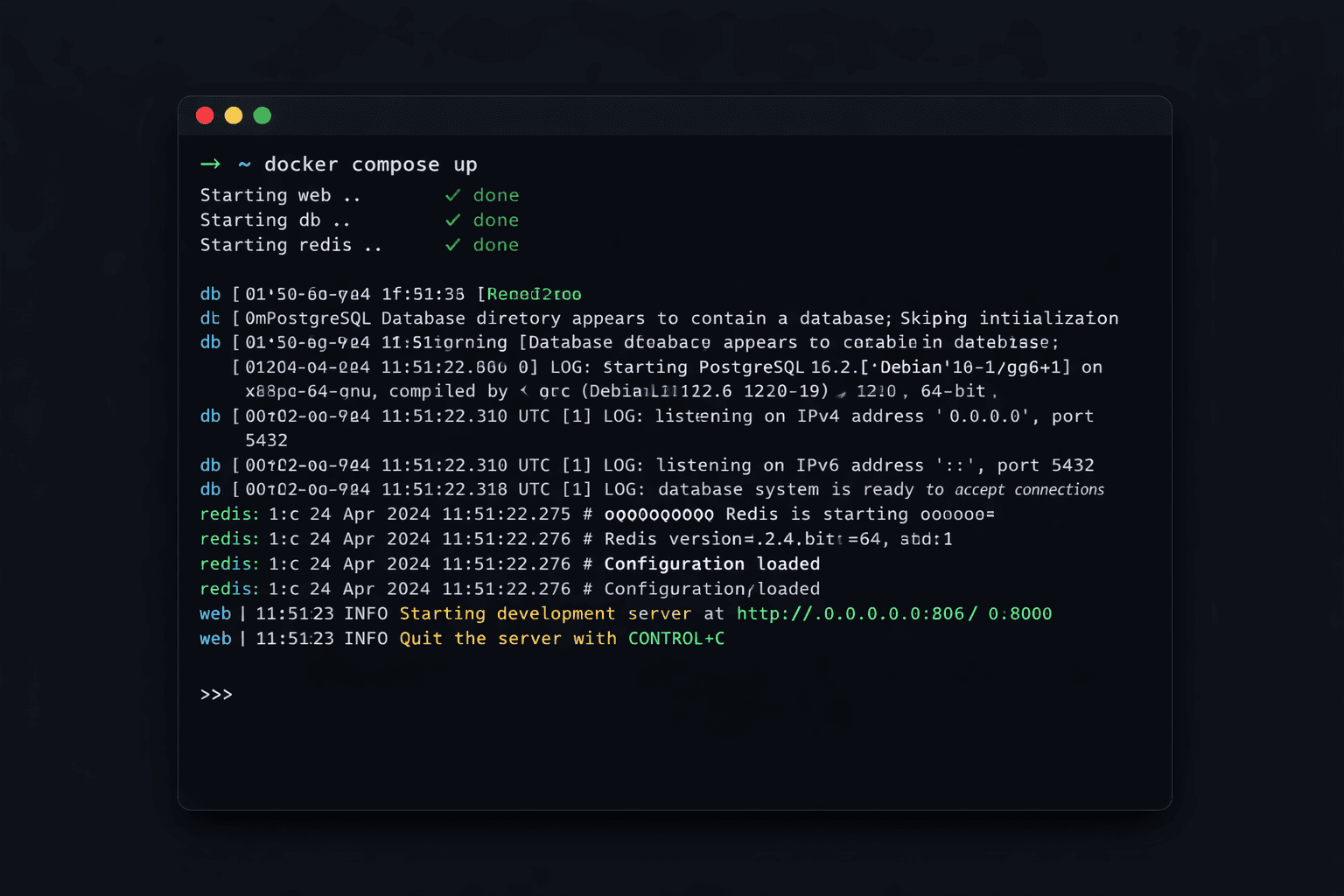Viewport: 1344px width, 896px height.
Task: Click the empty terminal window title bar
Action: (x=674, y=115)
